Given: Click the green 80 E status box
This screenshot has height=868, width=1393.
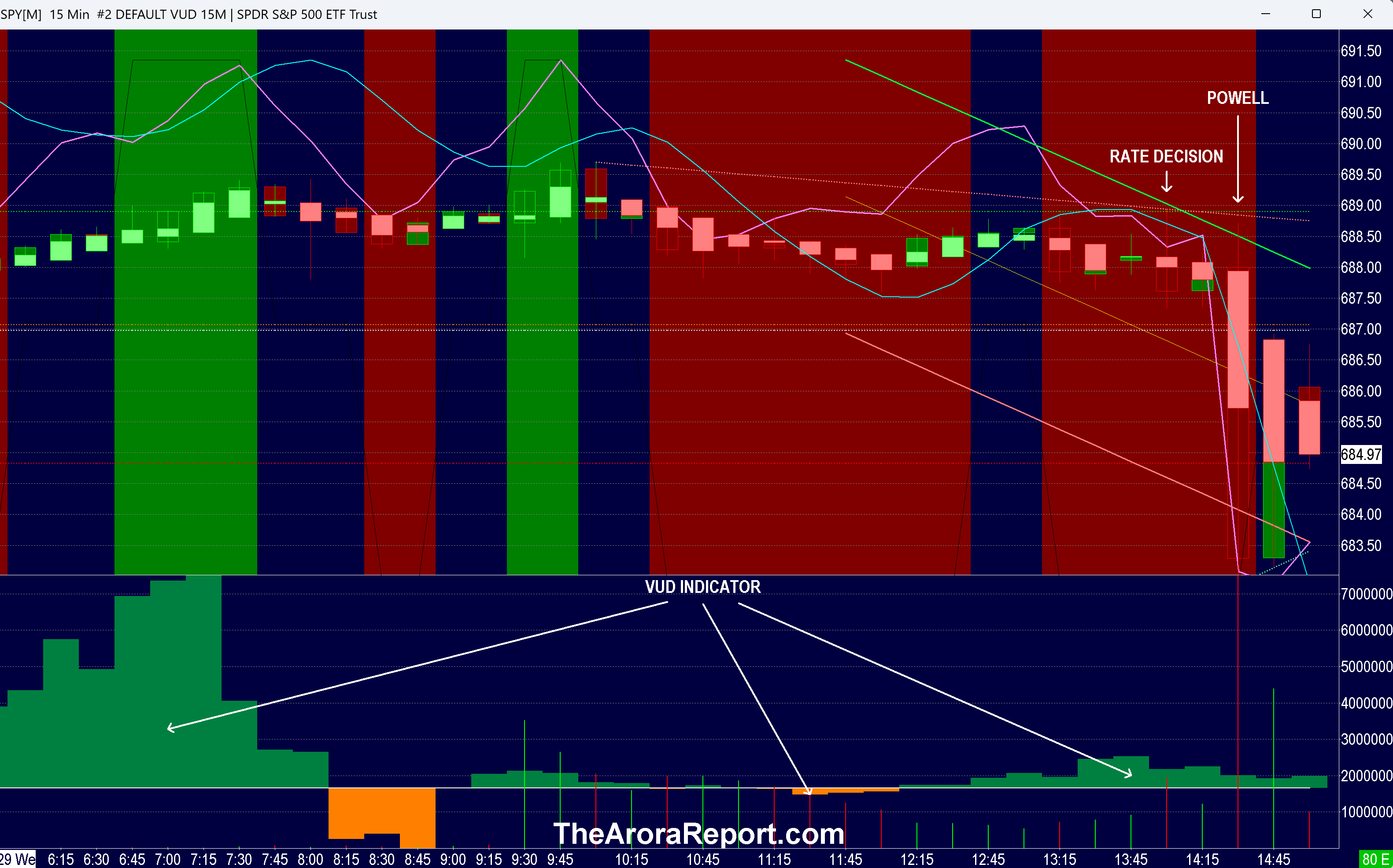Looking at the screenshot, I should 1375,859.
